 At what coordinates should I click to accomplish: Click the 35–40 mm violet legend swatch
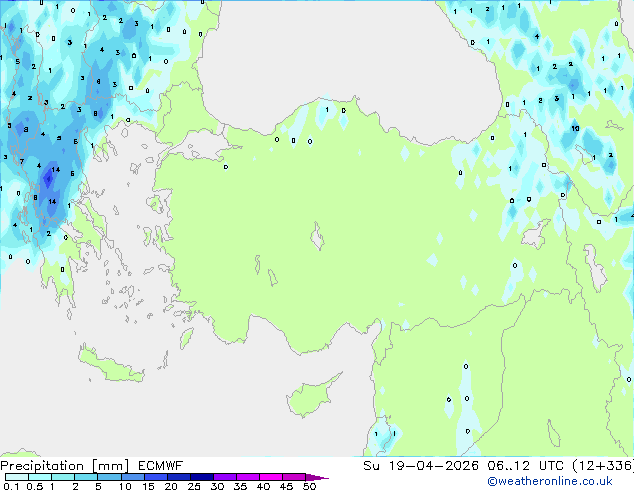pos(247,477)
